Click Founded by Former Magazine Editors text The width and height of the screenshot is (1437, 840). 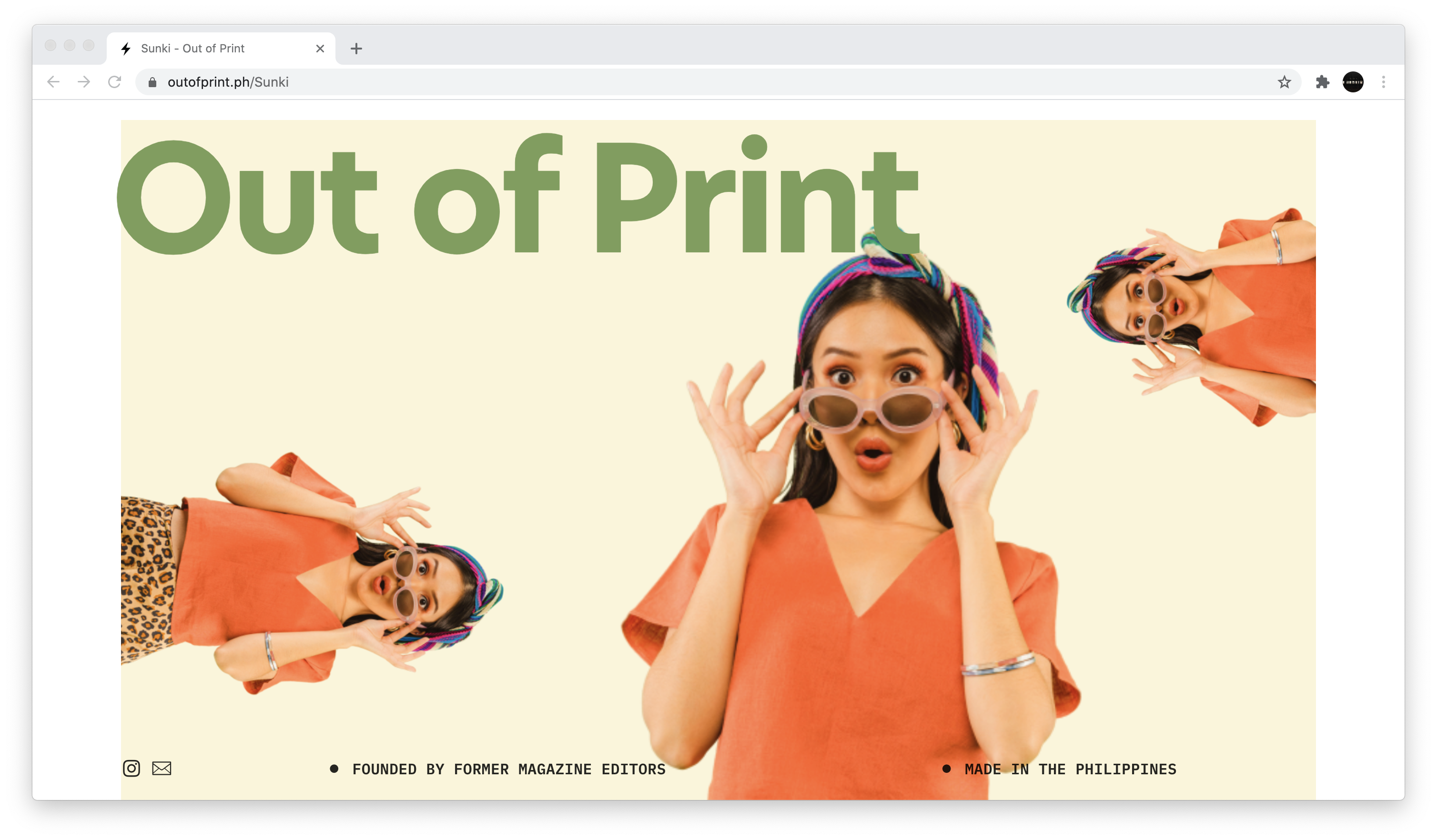(x=508, y=770)
